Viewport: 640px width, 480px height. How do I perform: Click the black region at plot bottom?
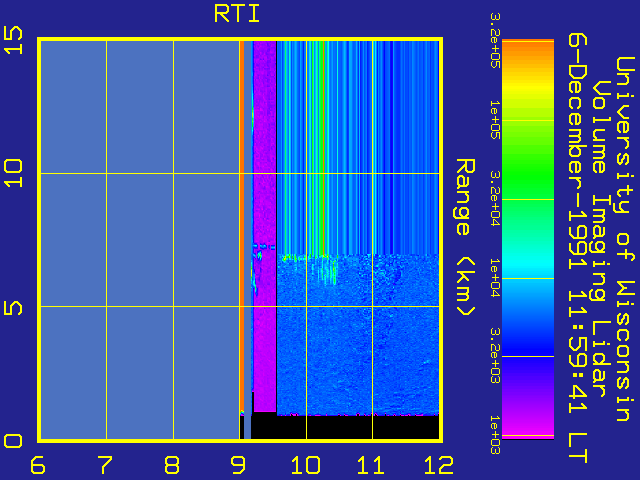pos(345,427)
